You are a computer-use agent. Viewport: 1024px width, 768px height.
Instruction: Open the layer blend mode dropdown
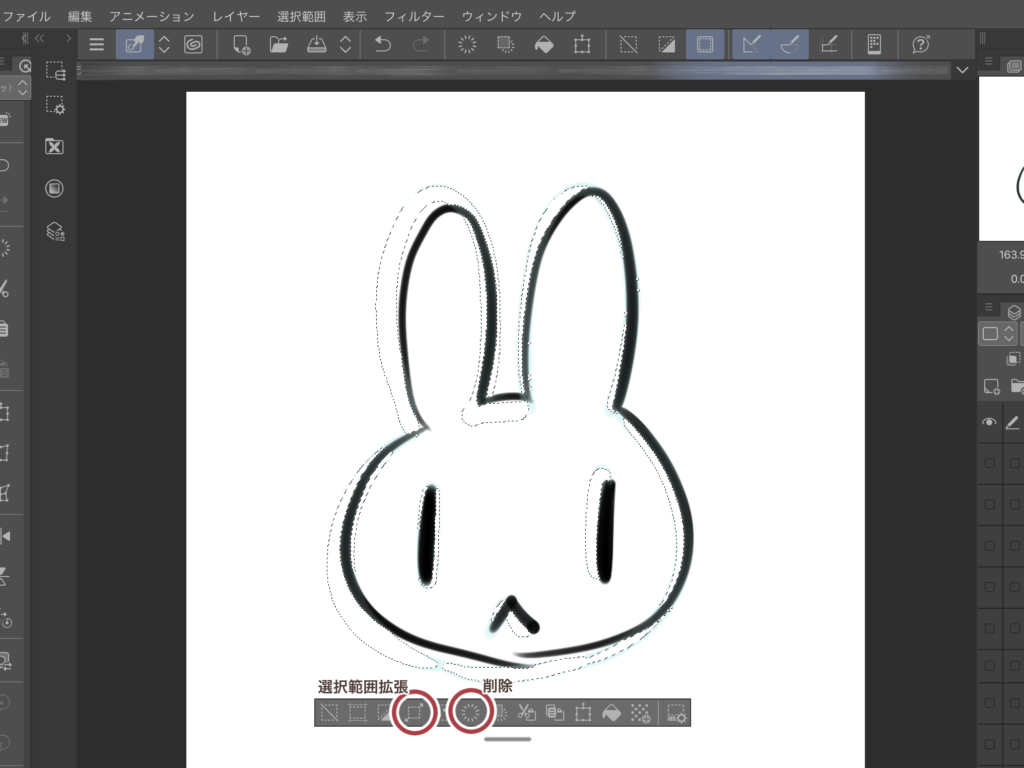999,334
